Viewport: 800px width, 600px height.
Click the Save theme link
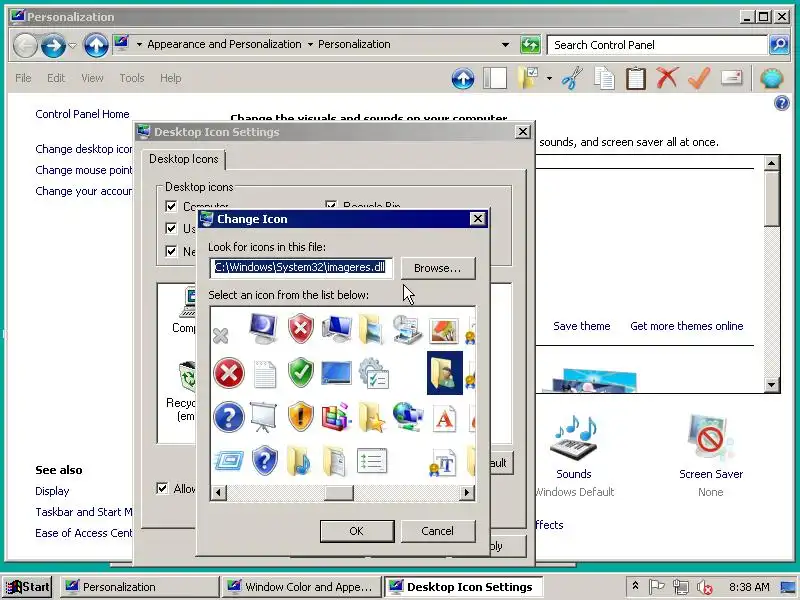[582, 326]
